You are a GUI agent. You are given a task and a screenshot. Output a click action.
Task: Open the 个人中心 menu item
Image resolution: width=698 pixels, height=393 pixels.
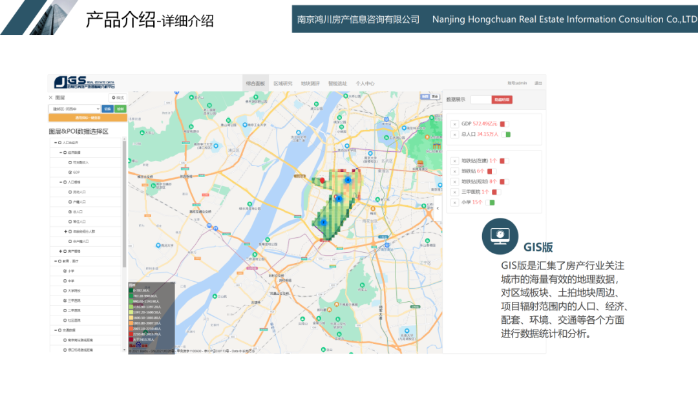coord(365,83)
